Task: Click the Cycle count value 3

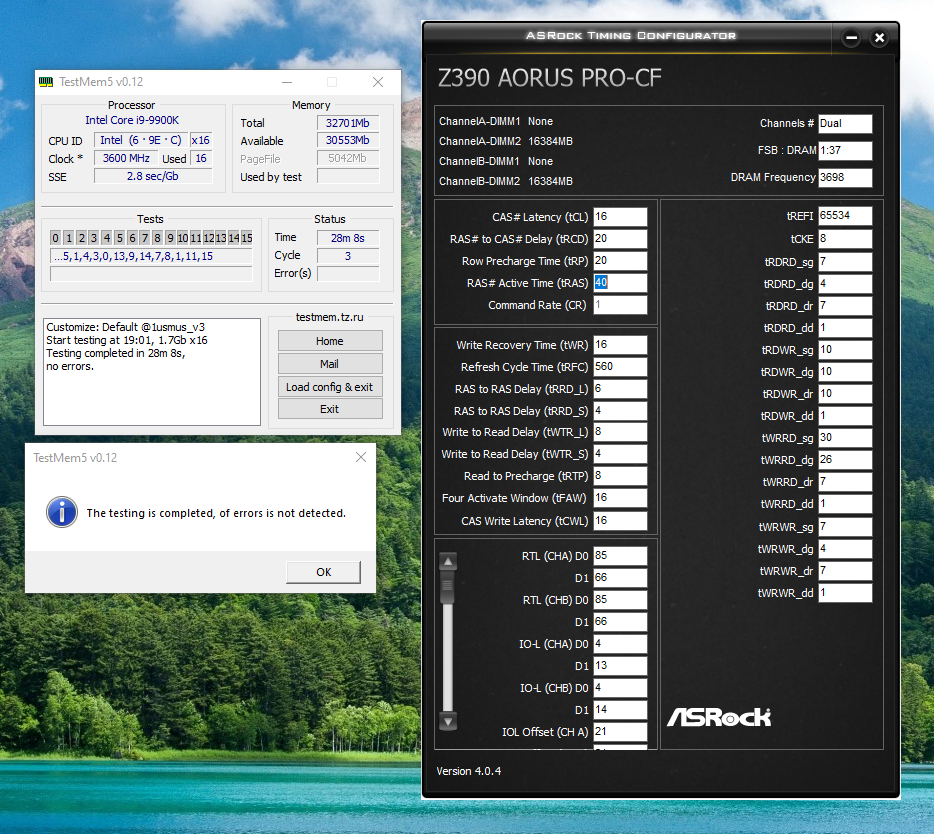Action: pyautogui.click(x=347, y=256)
